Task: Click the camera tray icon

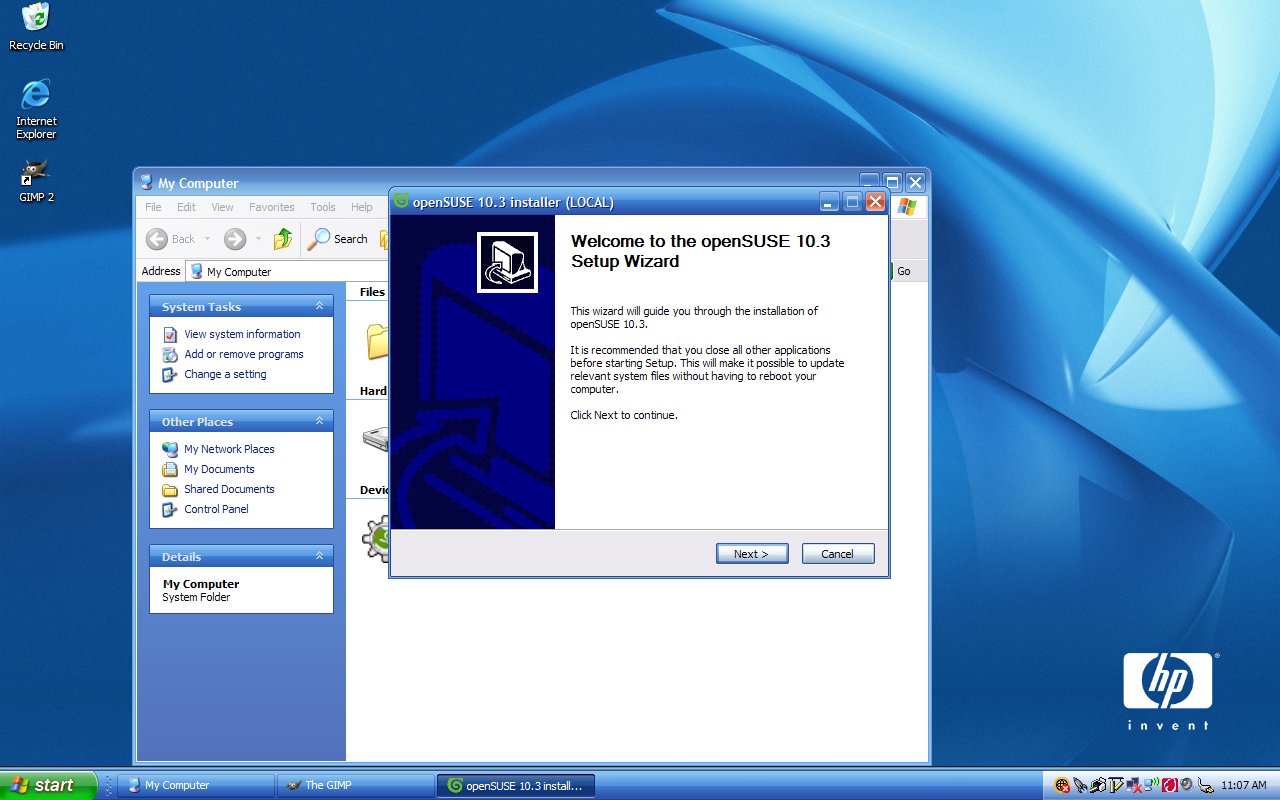Action: [x=1098, y=785]
